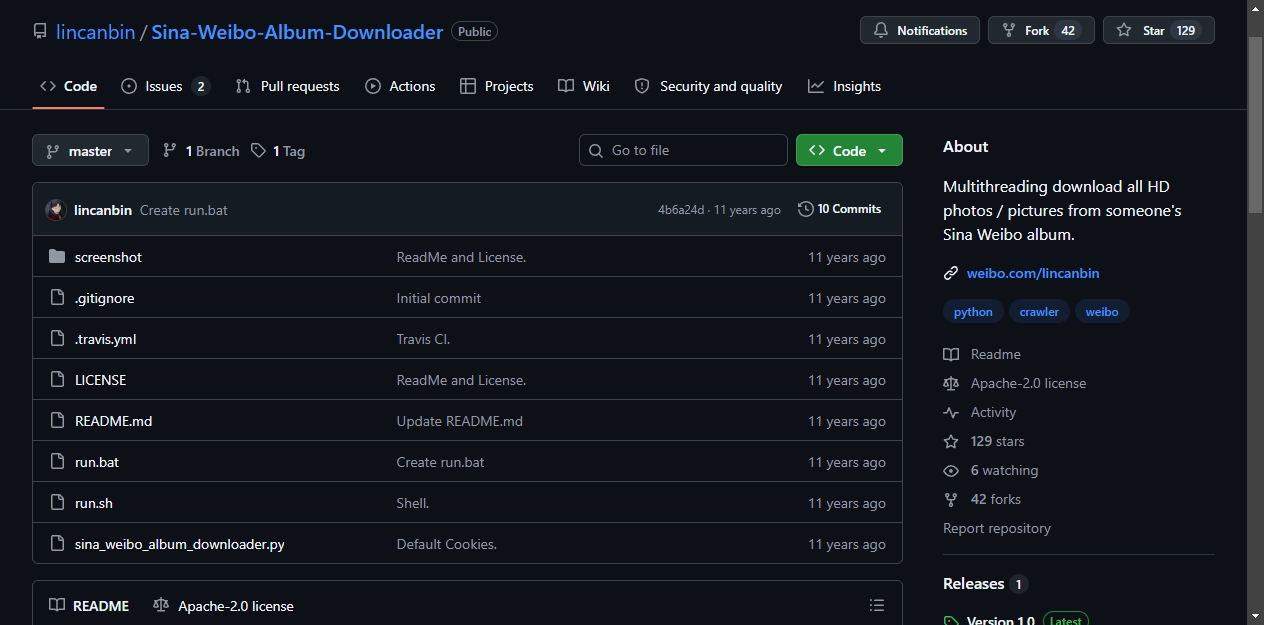This screenshot has width=1264, height=625.
Task: Click the crawler topic tag
Action: coord(1039,312)
